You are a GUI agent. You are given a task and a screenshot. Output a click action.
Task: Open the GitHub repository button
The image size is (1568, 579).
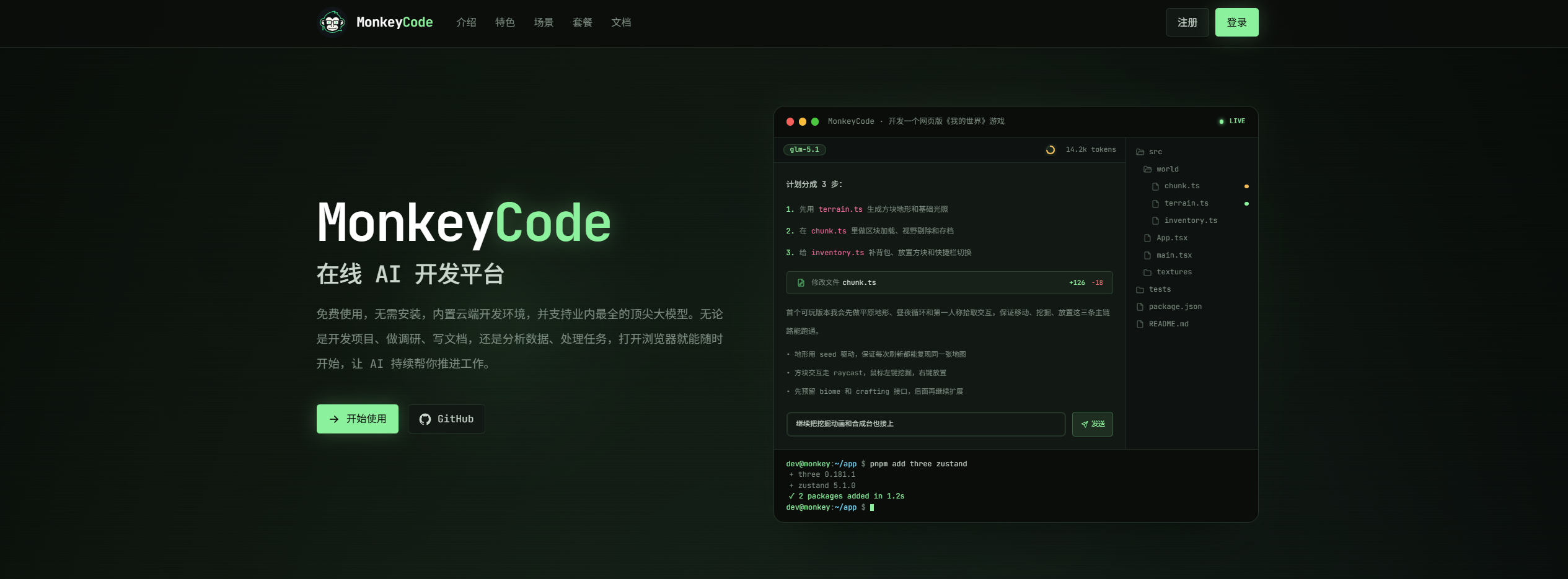click(446, 419)
